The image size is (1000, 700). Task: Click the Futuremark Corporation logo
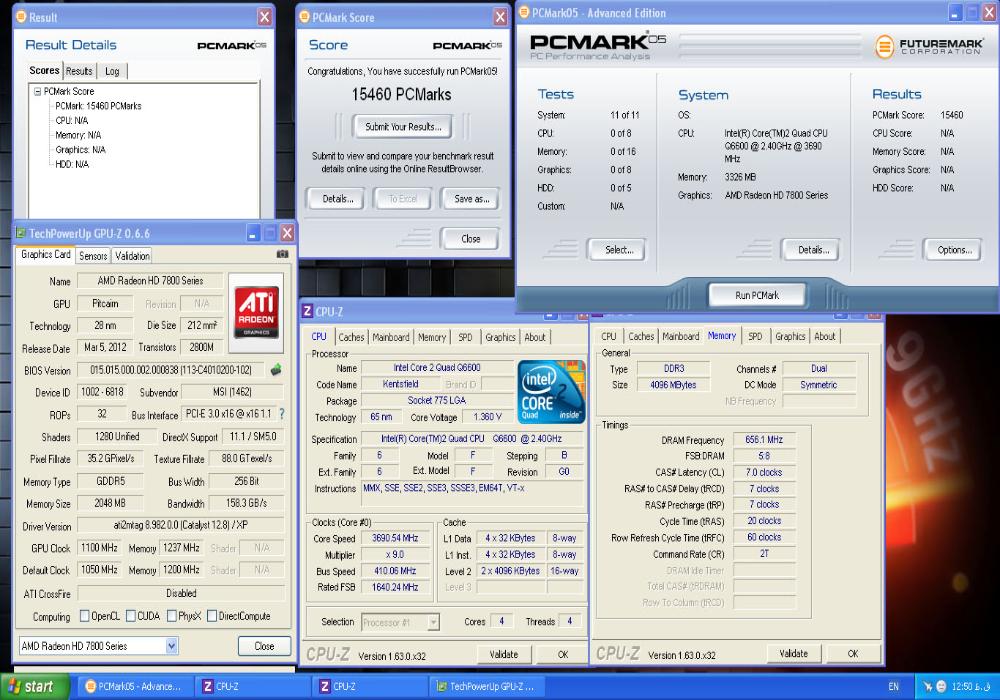click(928, 46)
